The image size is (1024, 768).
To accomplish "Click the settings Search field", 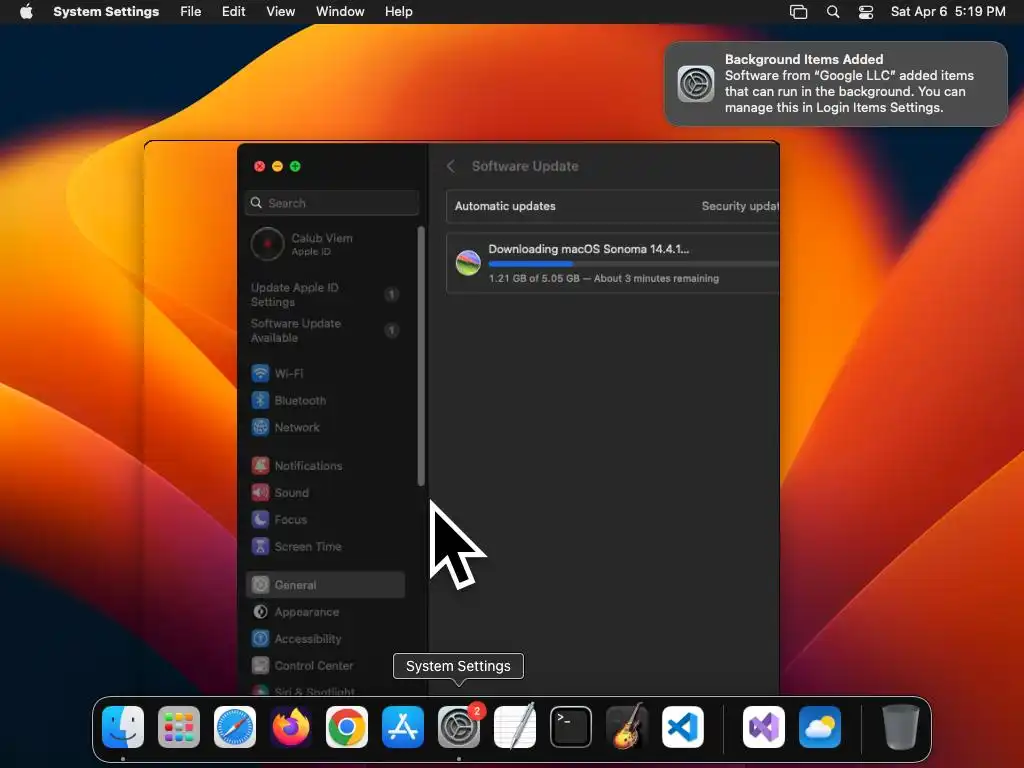I will point(332,203).
